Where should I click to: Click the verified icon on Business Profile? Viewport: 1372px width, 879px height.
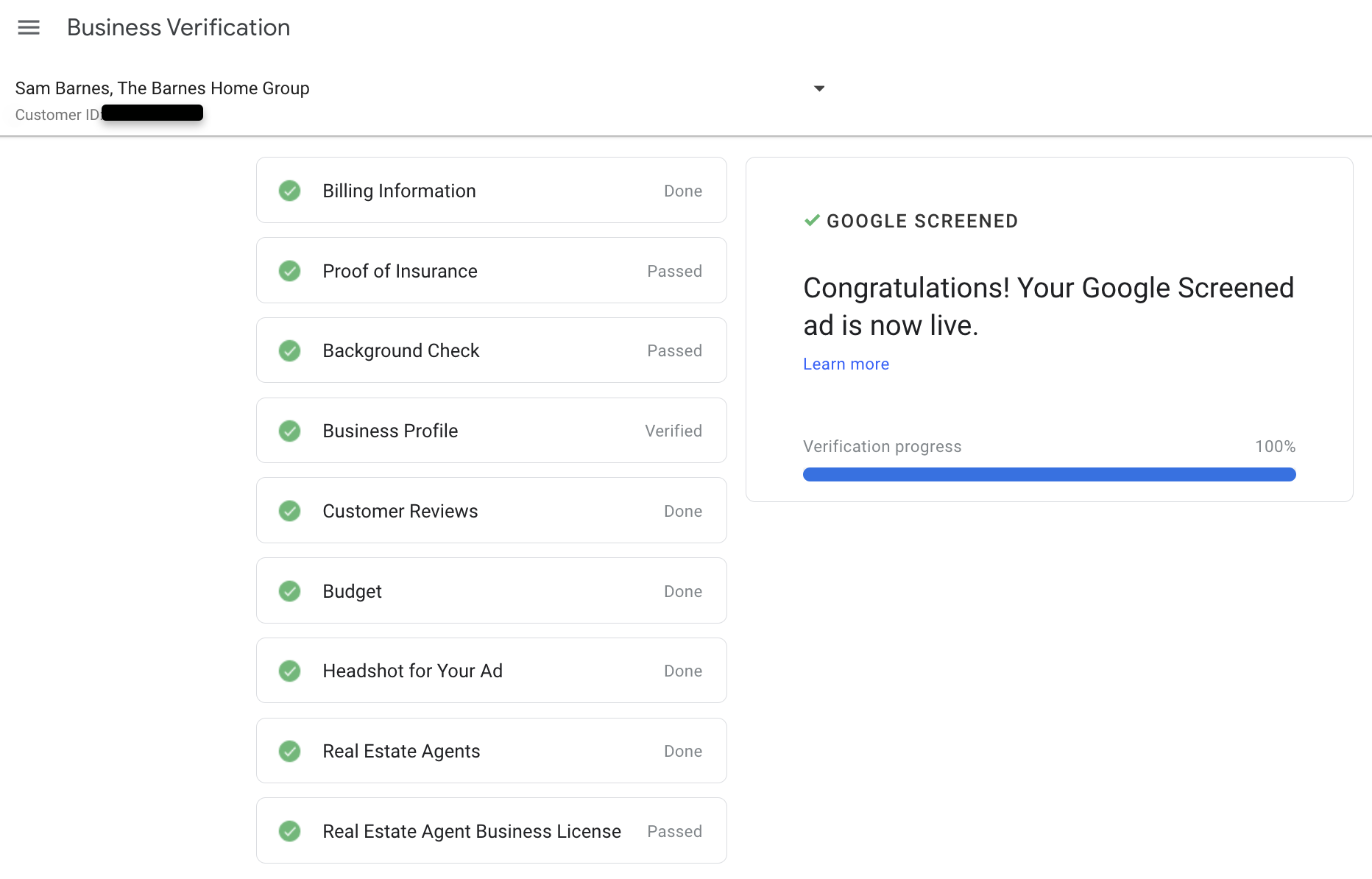[290, 431]
